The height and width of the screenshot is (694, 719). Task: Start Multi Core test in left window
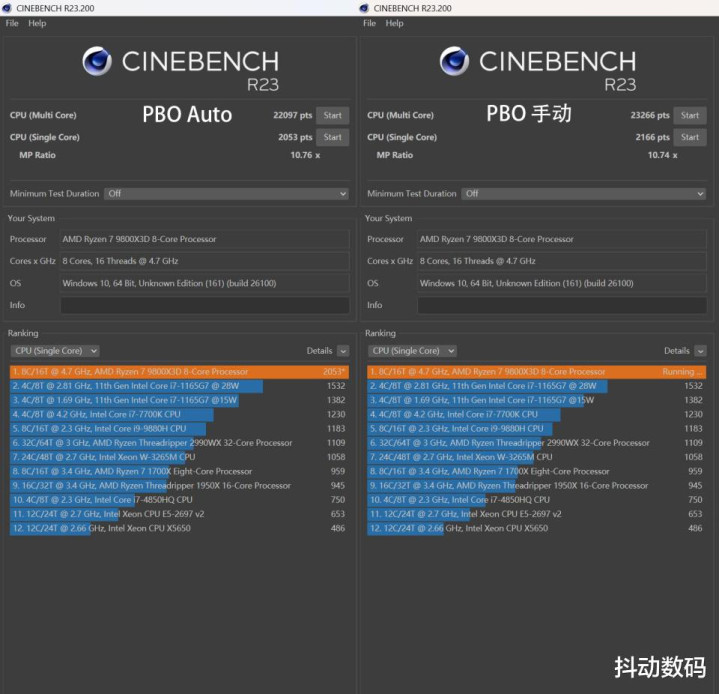click(332, 116)
